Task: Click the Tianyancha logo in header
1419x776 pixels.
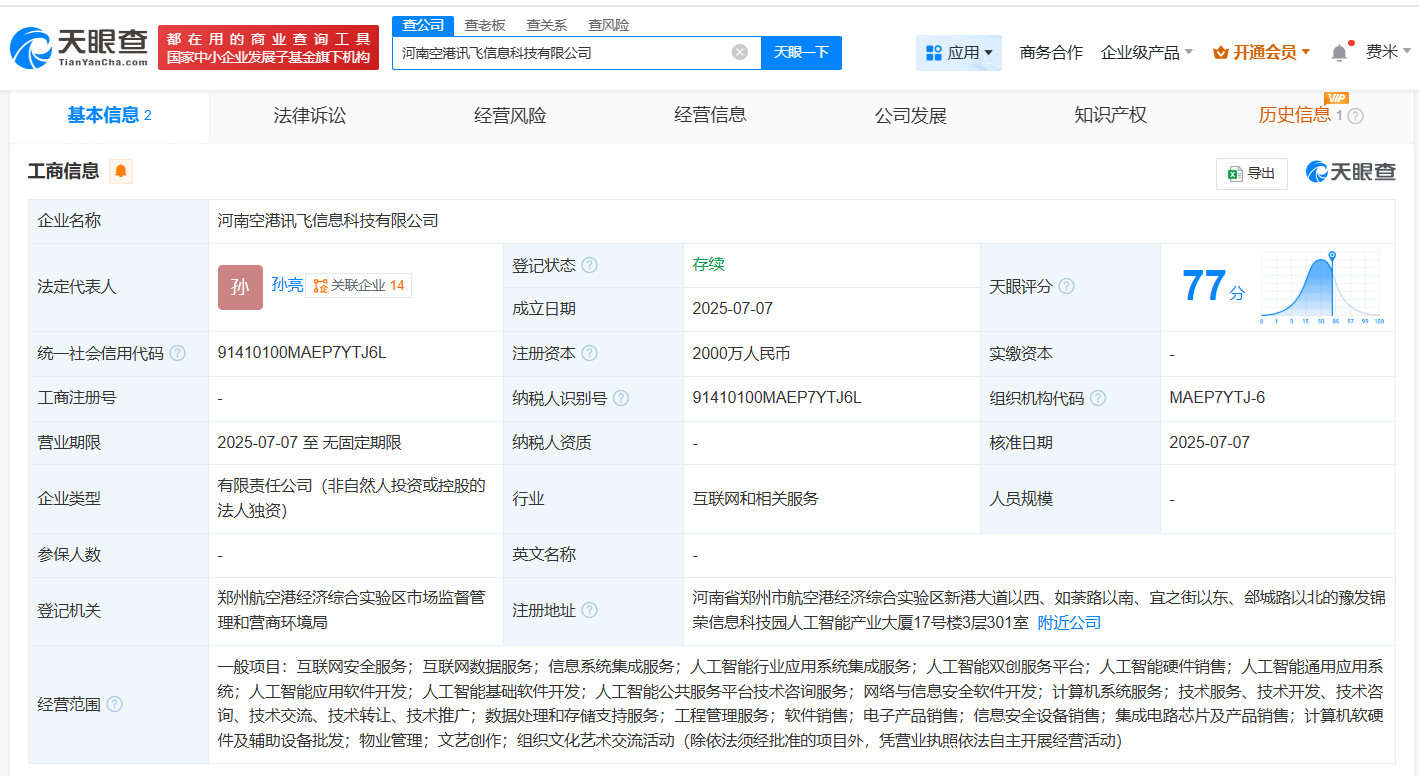Action: coord(78,47)
